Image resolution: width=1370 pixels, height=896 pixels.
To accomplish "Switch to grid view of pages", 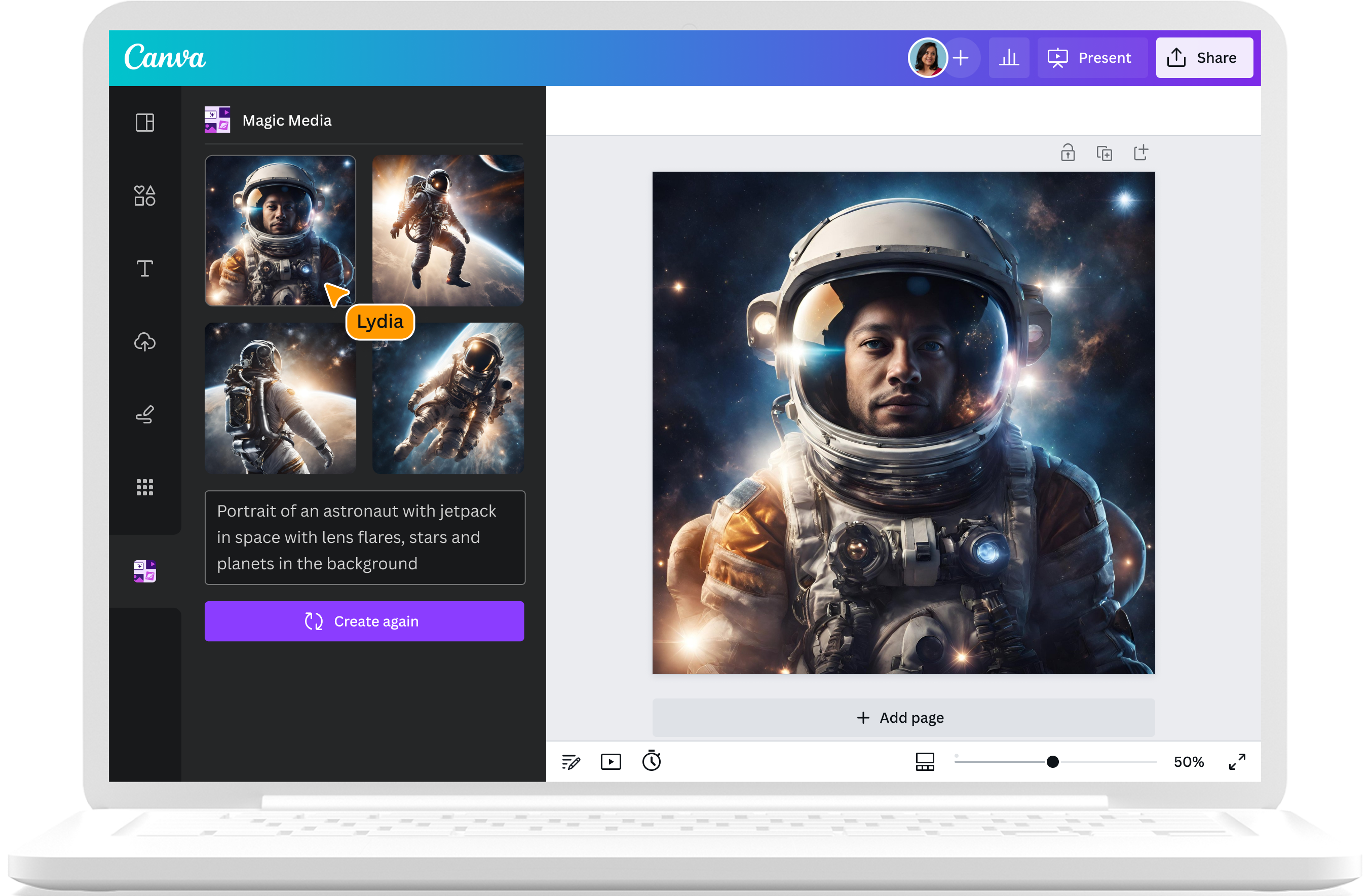I will point(925,761).
